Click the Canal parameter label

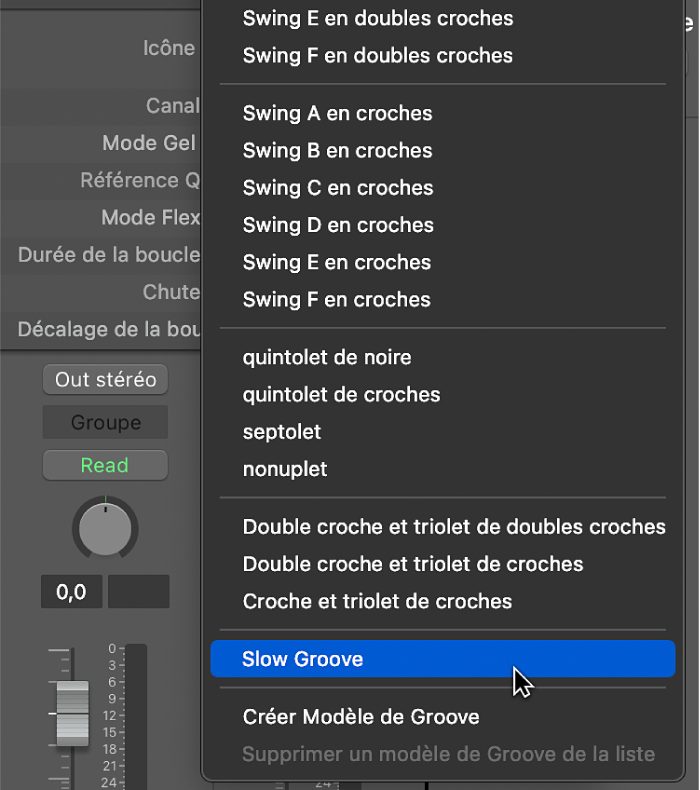173,106
